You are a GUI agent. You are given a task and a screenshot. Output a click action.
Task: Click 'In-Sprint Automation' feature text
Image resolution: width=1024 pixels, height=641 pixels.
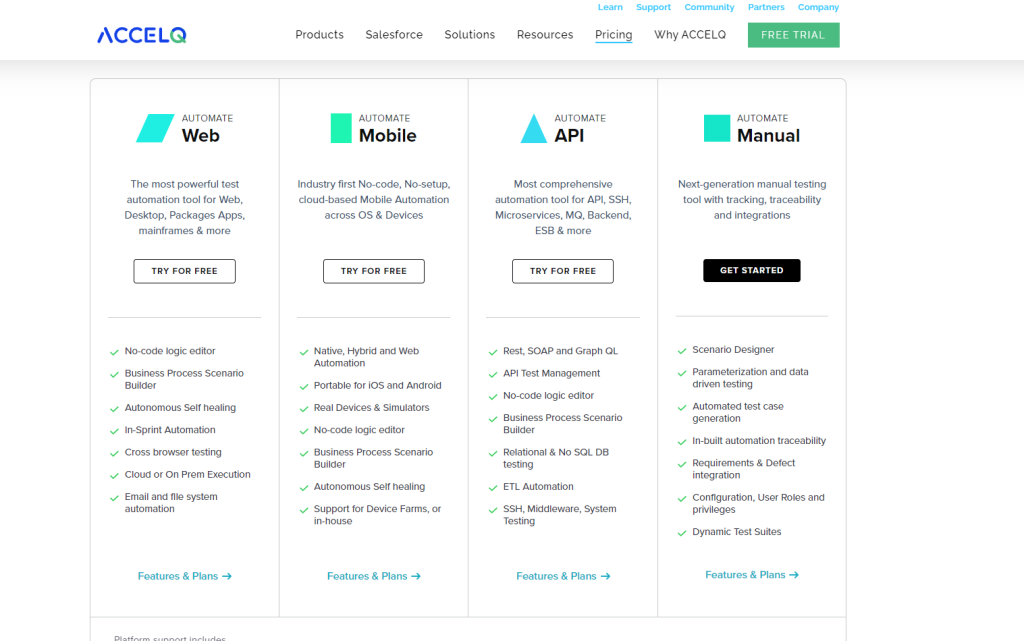click(170, 430)
